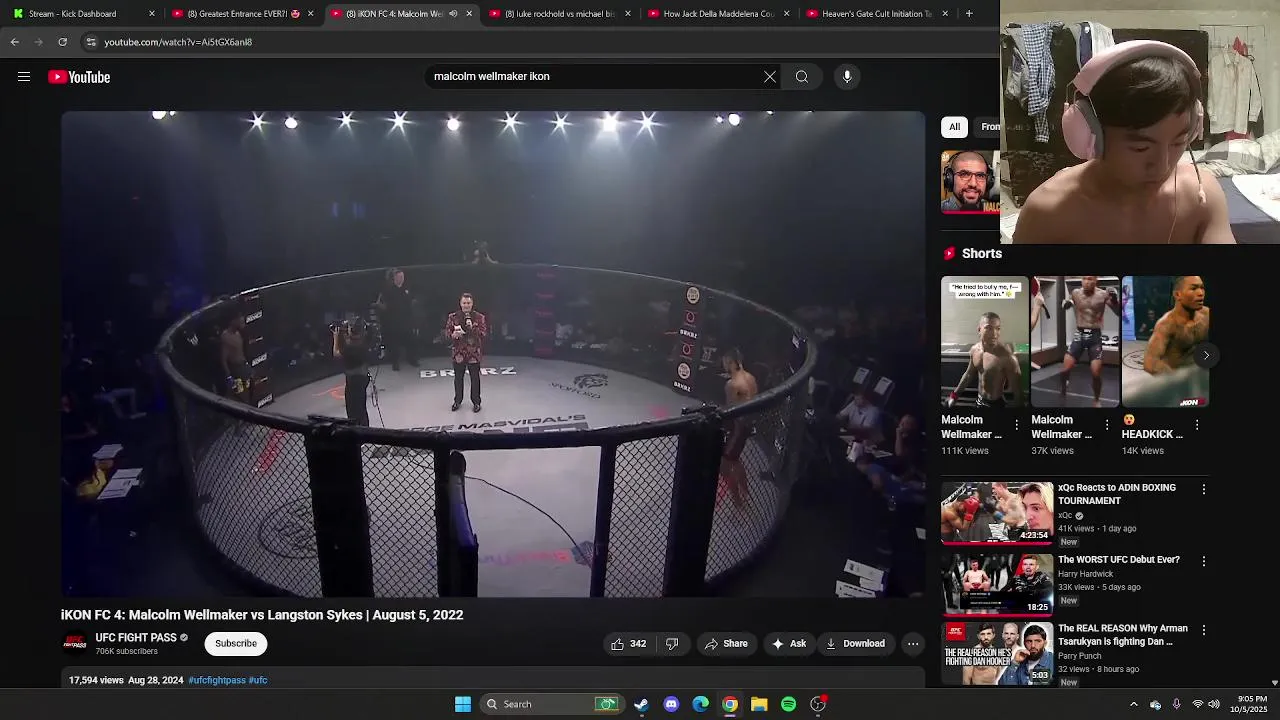Open the YouTube guide hamburger menu
The width and height of the screenshot is (1280, 720).
[24, 77]
